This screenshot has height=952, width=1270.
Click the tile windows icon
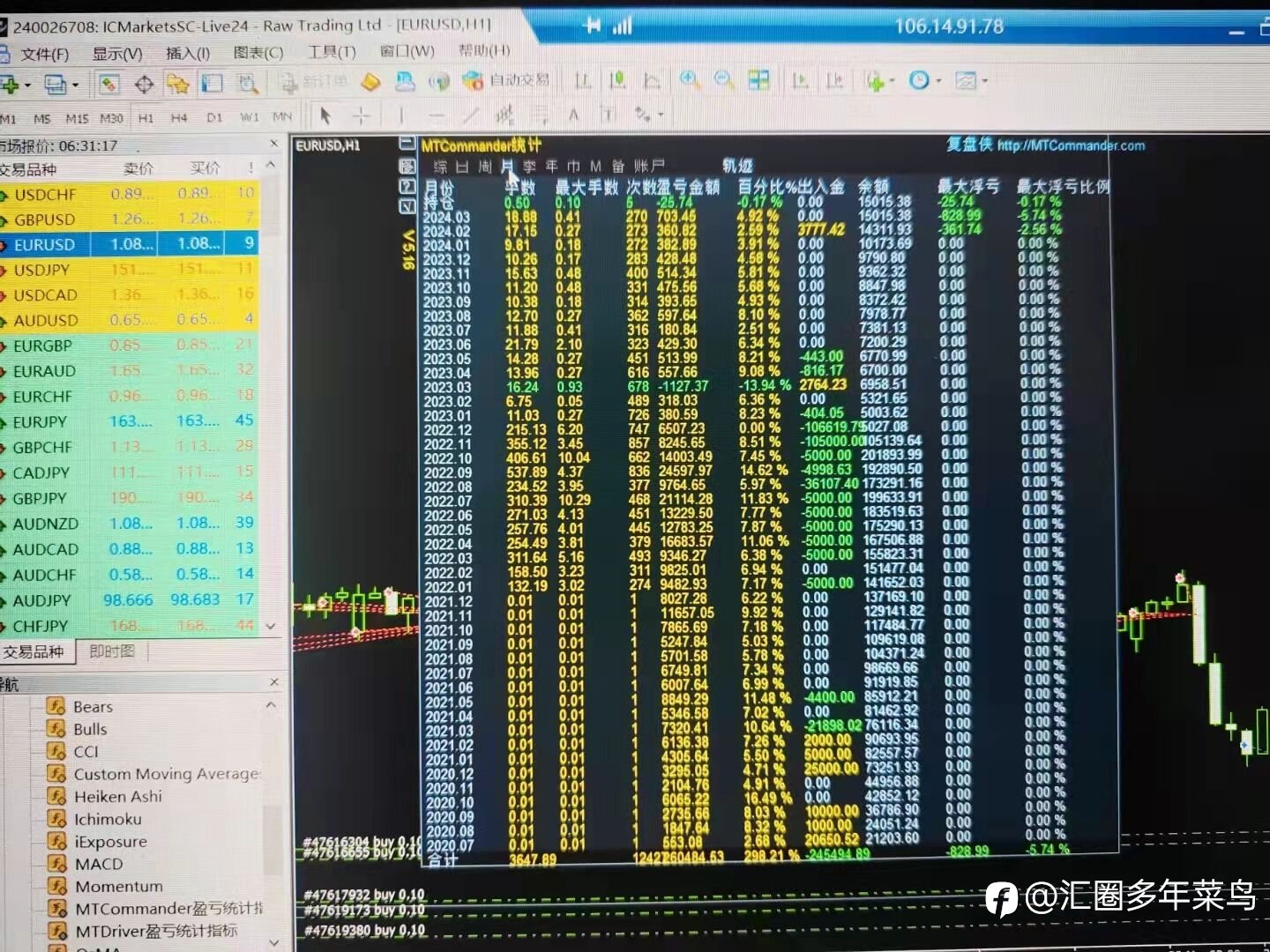click(758, 80)
